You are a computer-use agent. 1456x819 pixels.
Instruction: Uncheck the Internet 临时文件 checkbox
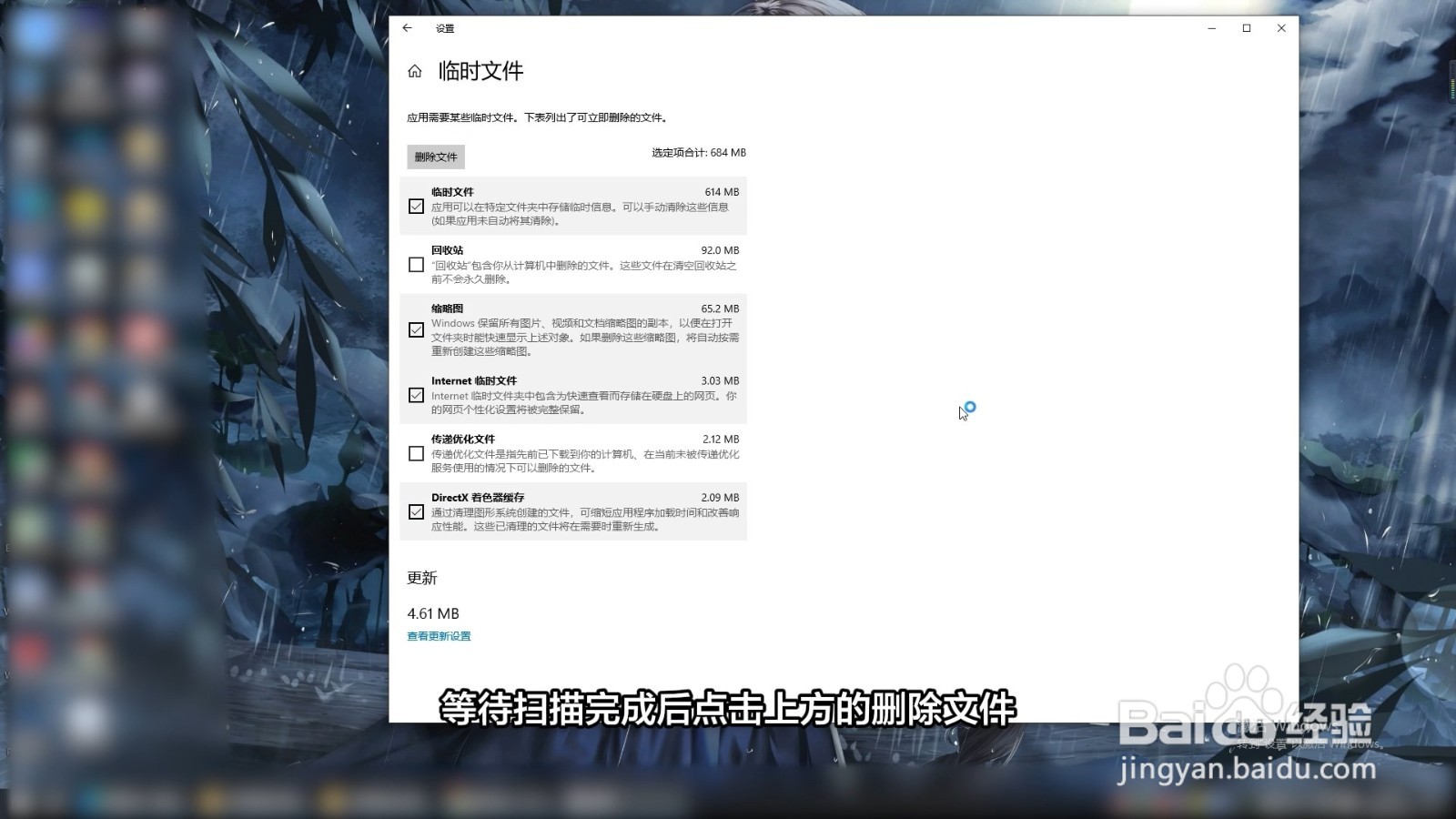coord(416,395)
